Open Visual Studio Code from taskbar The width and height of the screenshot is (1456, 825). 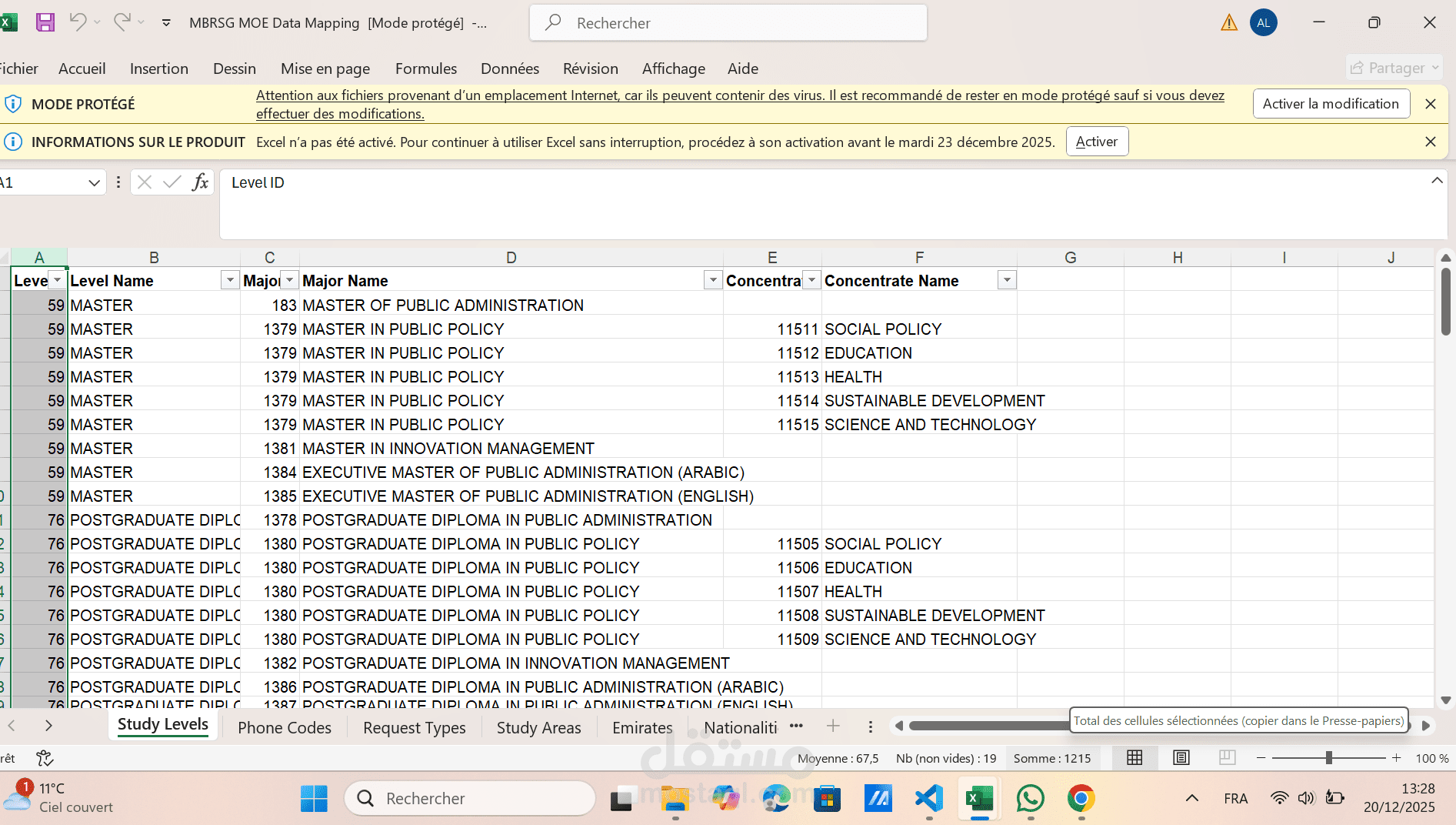click(x=929, y=798)
